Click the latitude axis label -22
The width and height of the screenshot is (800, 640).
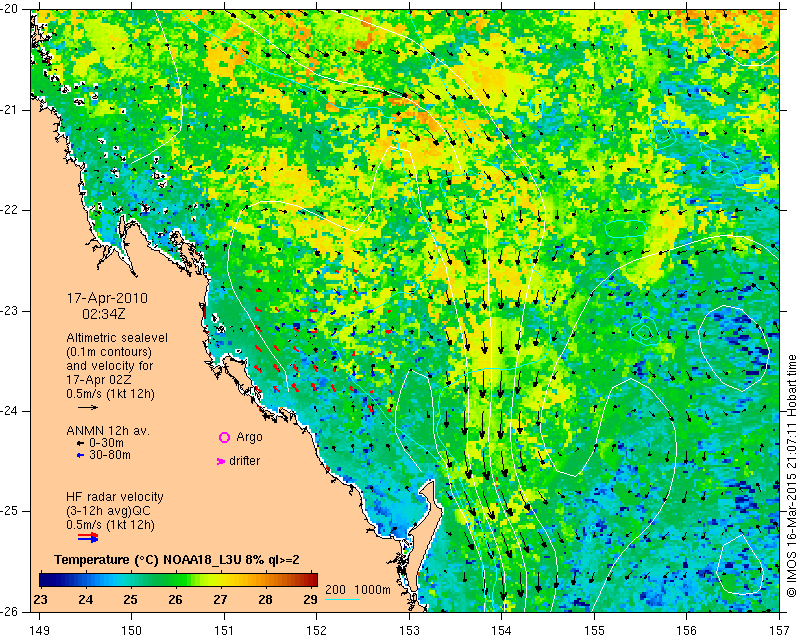pos(11,210)
